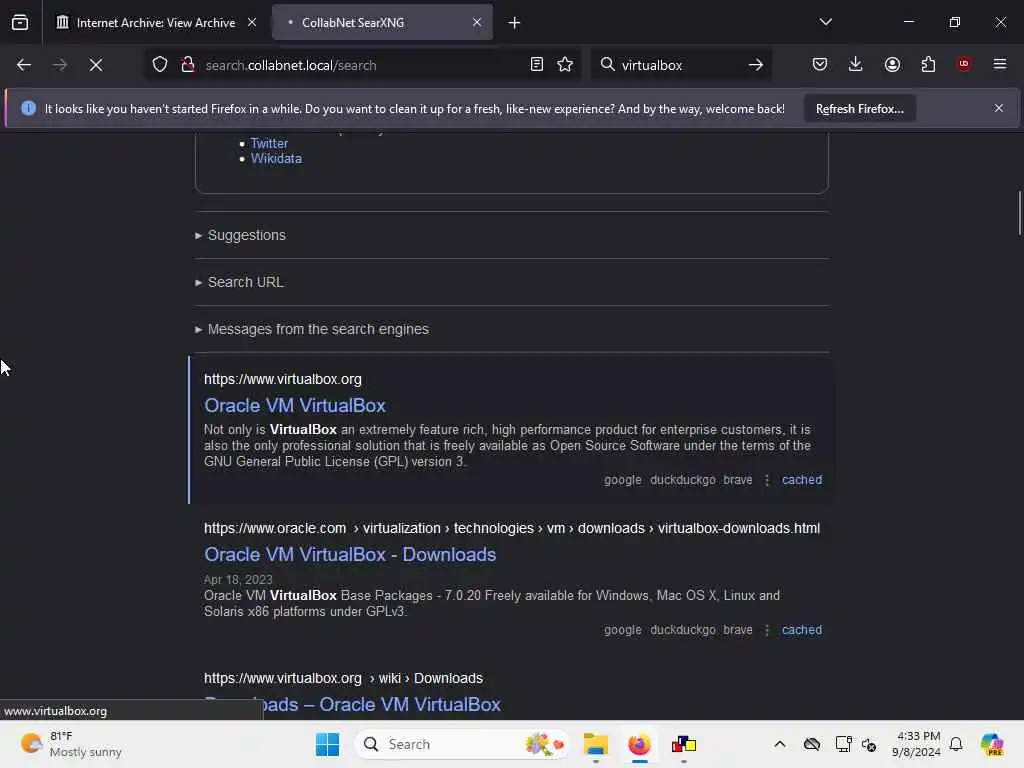
Task: Open the uBlock Origin extension
Action: (x=964, y=63)
